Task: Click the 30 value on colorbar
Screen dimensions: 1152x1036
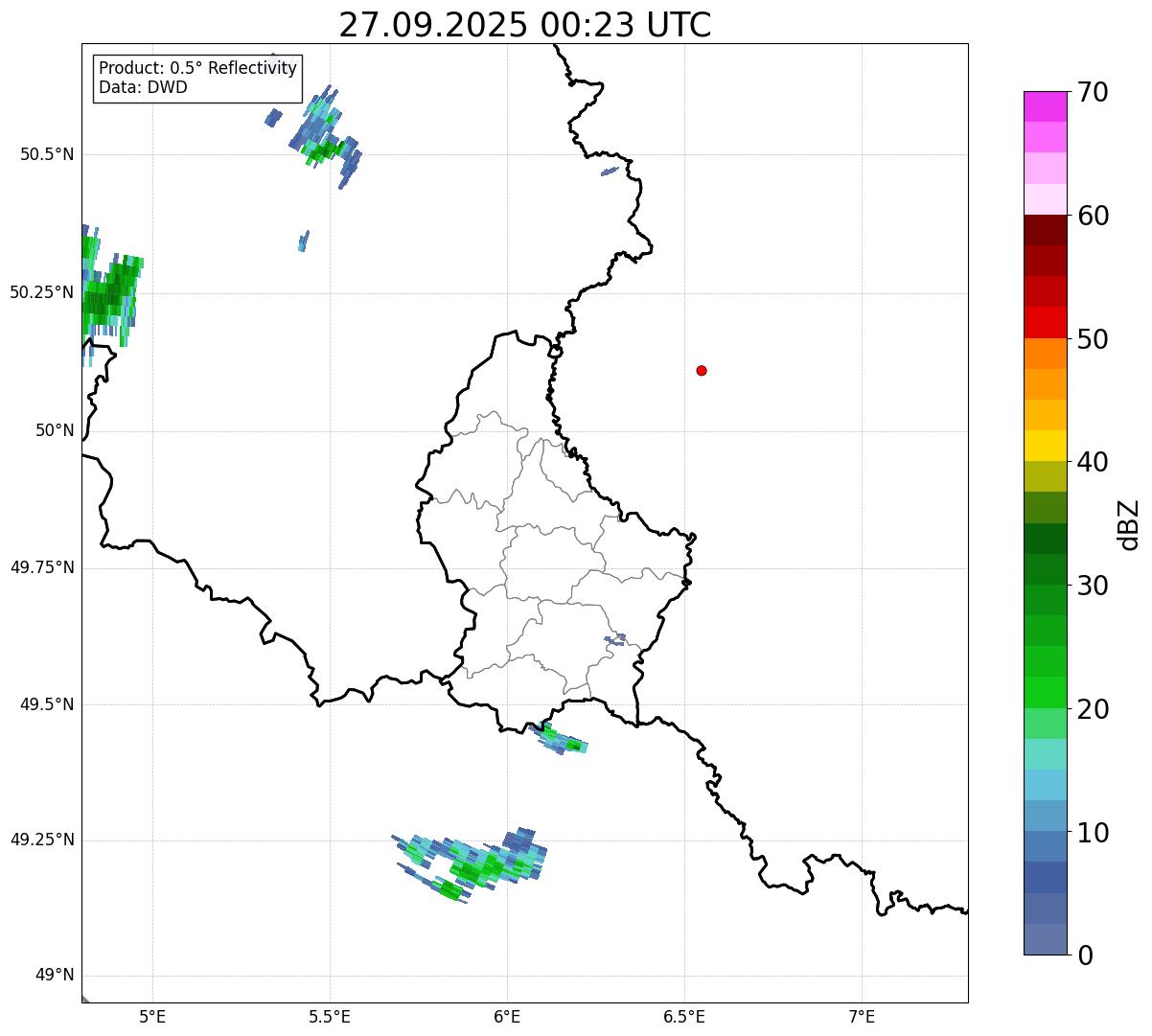Action: pyautogui.click(x=1093, y=586)
